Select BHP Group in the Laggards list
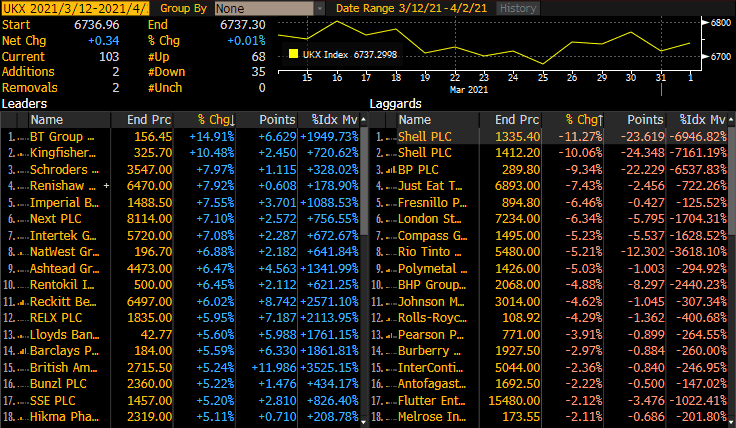 (x=548, y=285)
